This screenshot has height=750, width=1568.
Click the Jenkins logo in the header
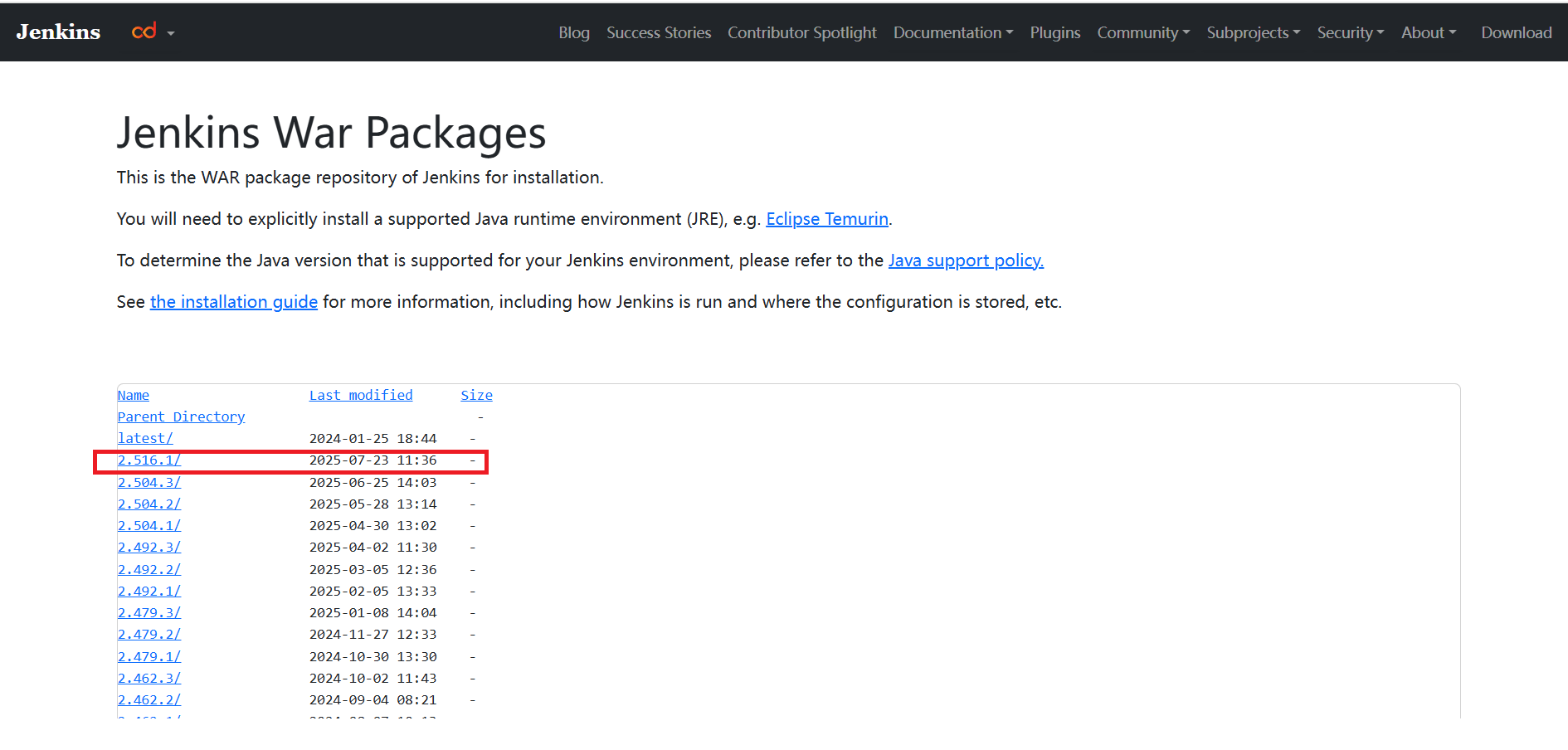(x=58, y=32)
